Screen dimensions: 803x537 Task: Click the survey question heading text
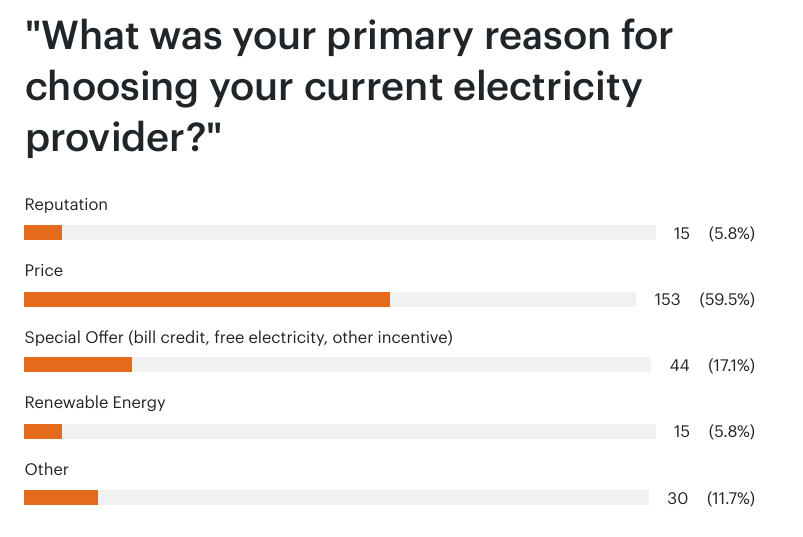[x=348, y=86]
